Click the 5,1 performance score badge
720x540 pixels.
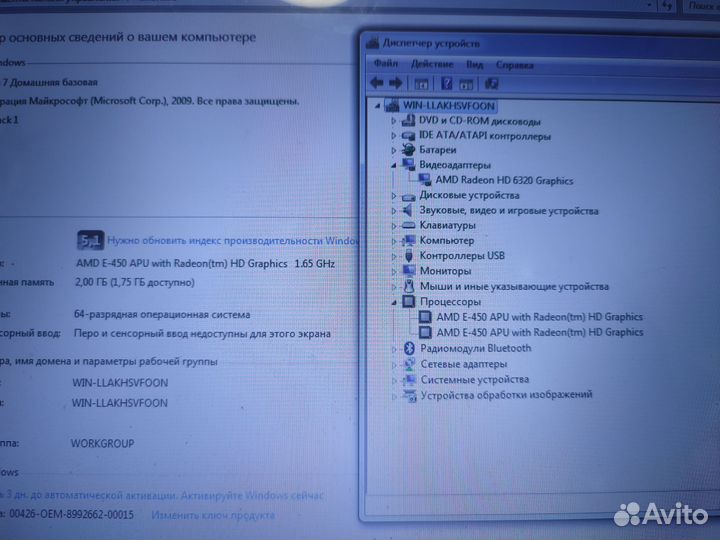coord(90,240)
